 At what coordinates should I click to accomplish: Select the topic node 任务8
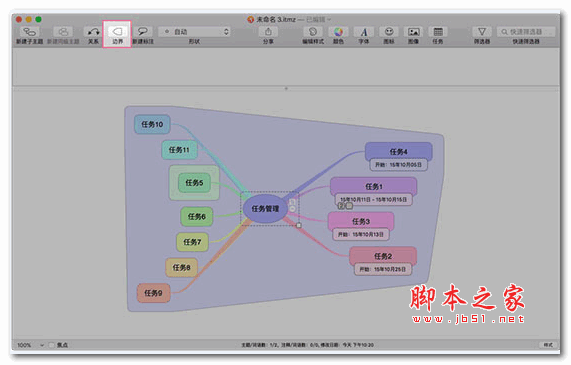point(181,267)
